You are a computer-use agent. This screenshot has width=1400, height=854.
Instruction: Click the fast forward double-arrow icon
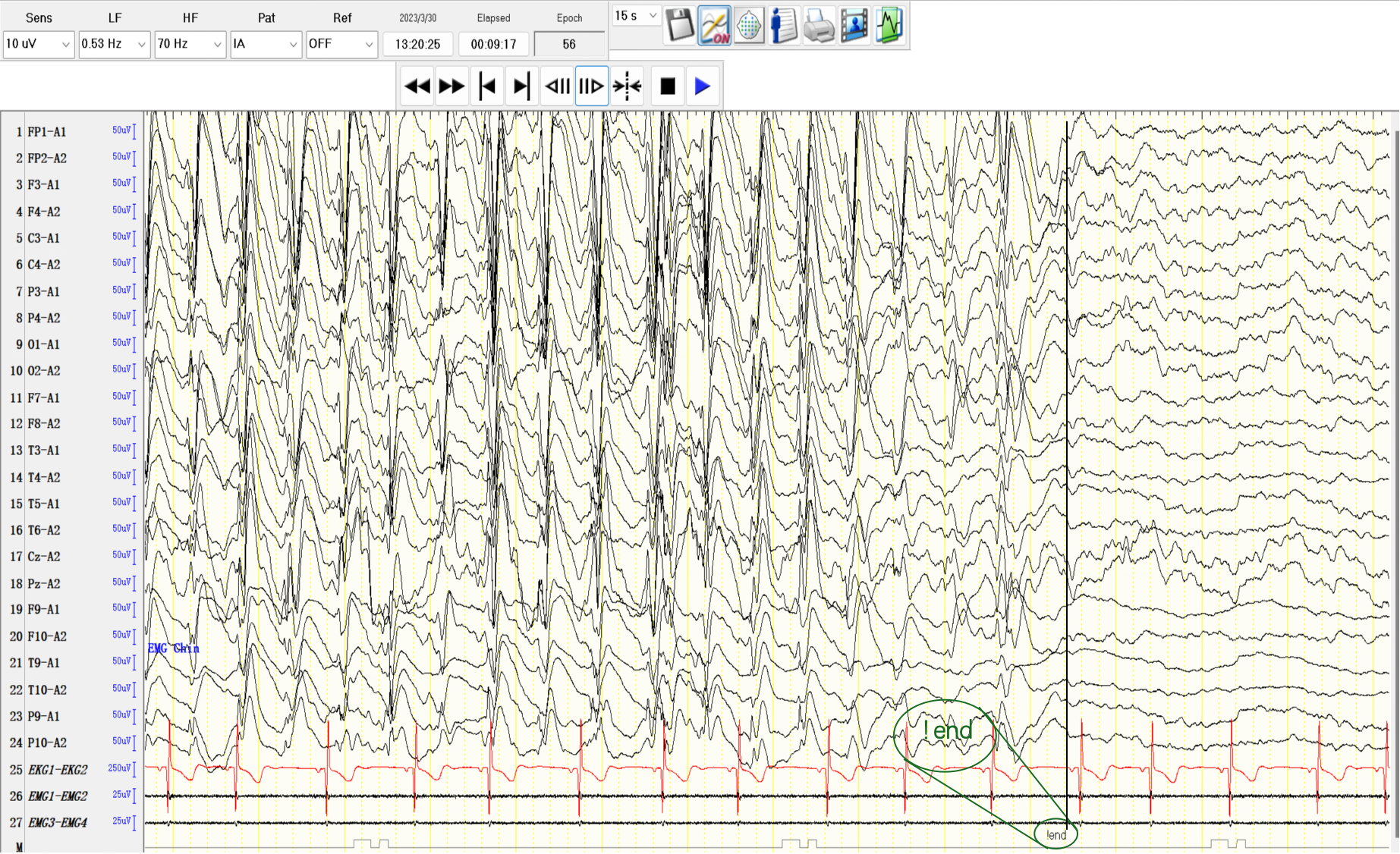[451, 85]
